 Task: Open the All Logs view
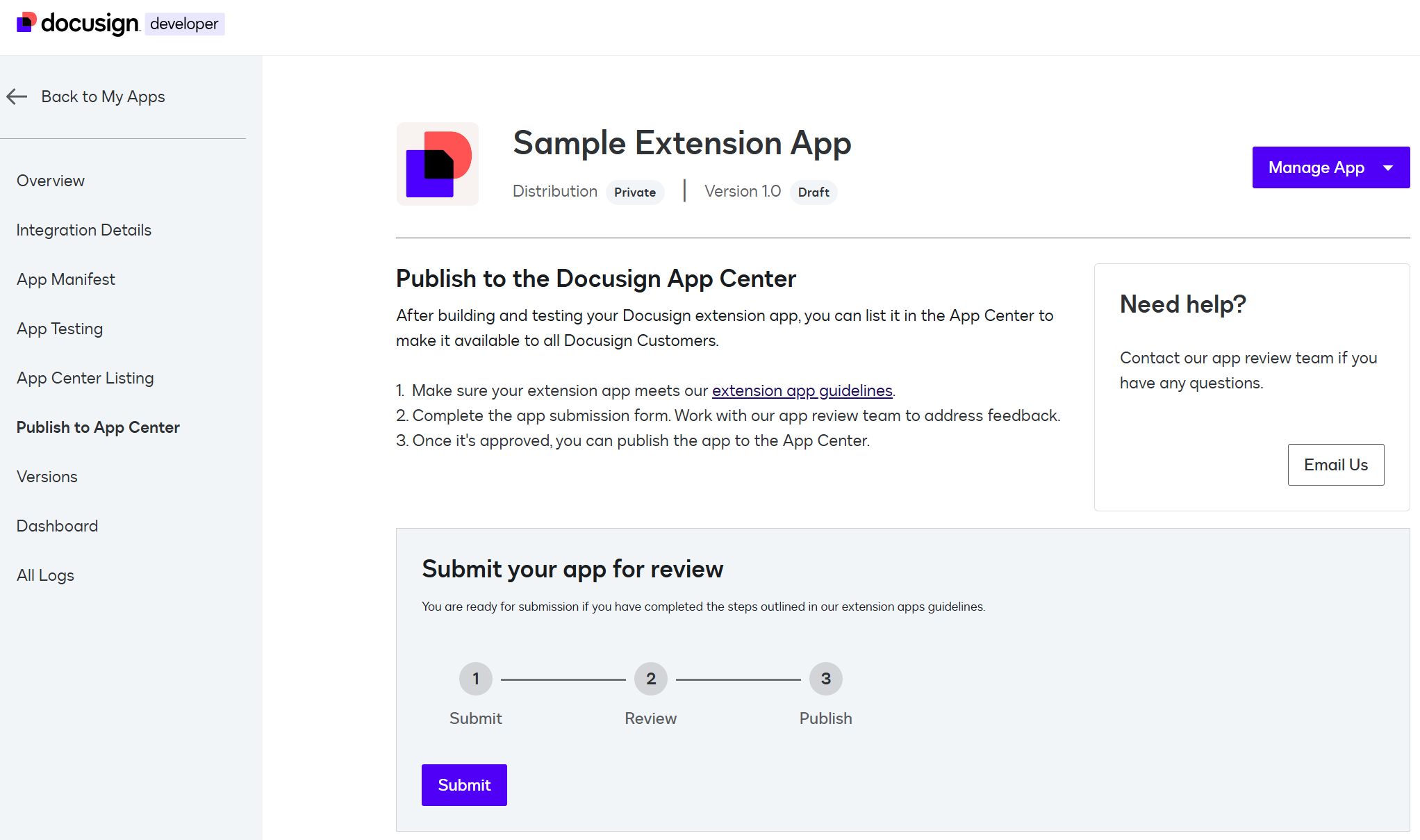[x=45, y=575]
